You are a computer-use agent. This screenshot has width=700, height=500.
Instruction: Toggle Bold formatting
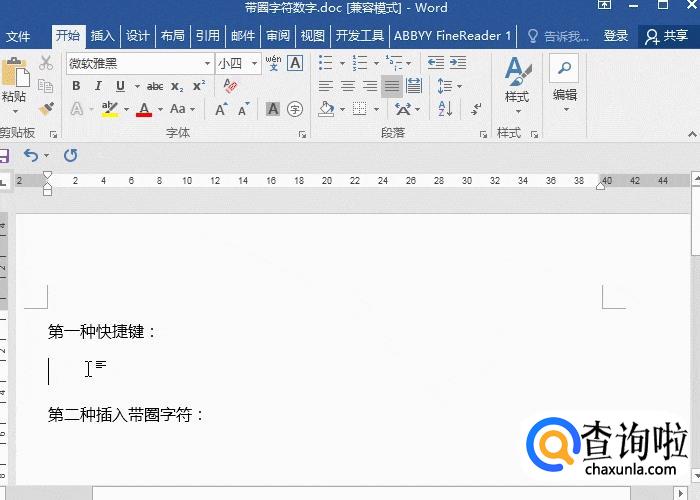pos(76,86)
